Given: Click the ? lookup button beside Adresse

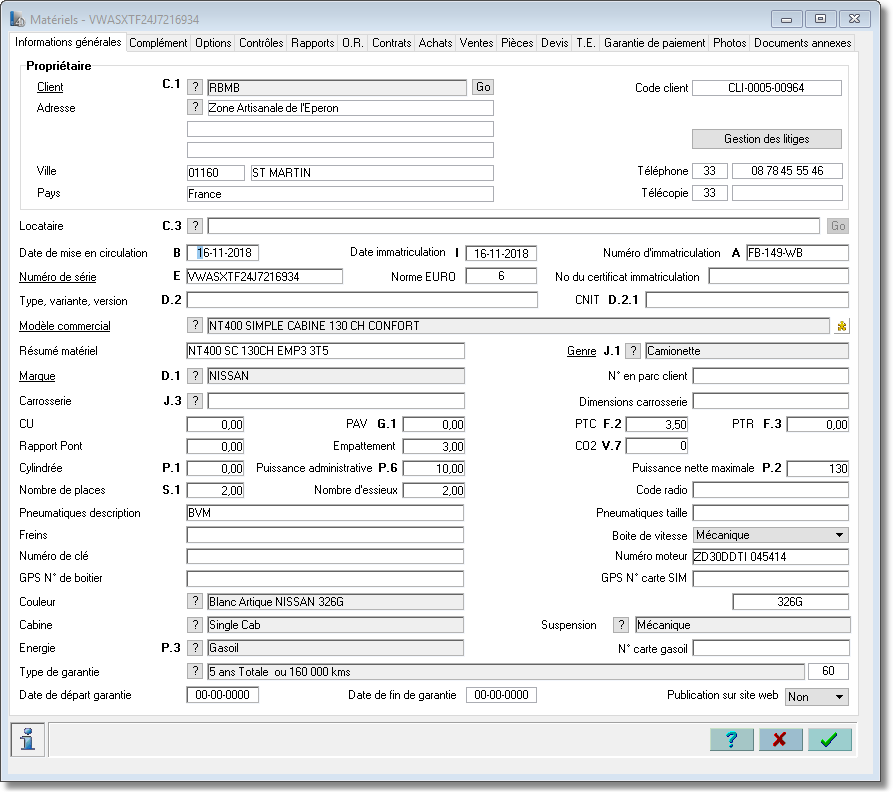Looking at the screenshot, I should [195, 107].
